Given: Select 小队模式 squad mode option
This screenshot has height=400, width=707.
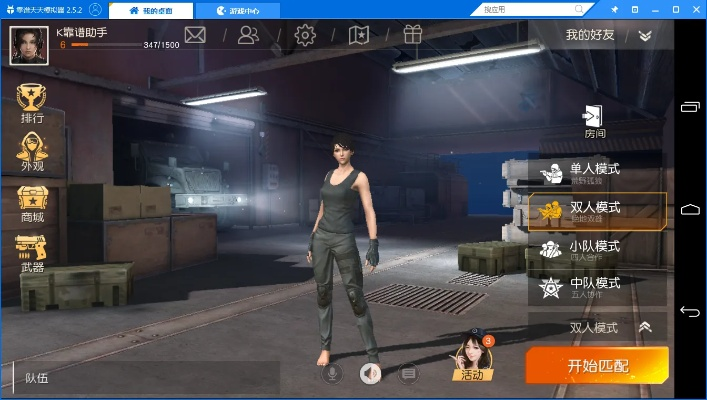Looking at the screenshot, I should click(595, 250).
